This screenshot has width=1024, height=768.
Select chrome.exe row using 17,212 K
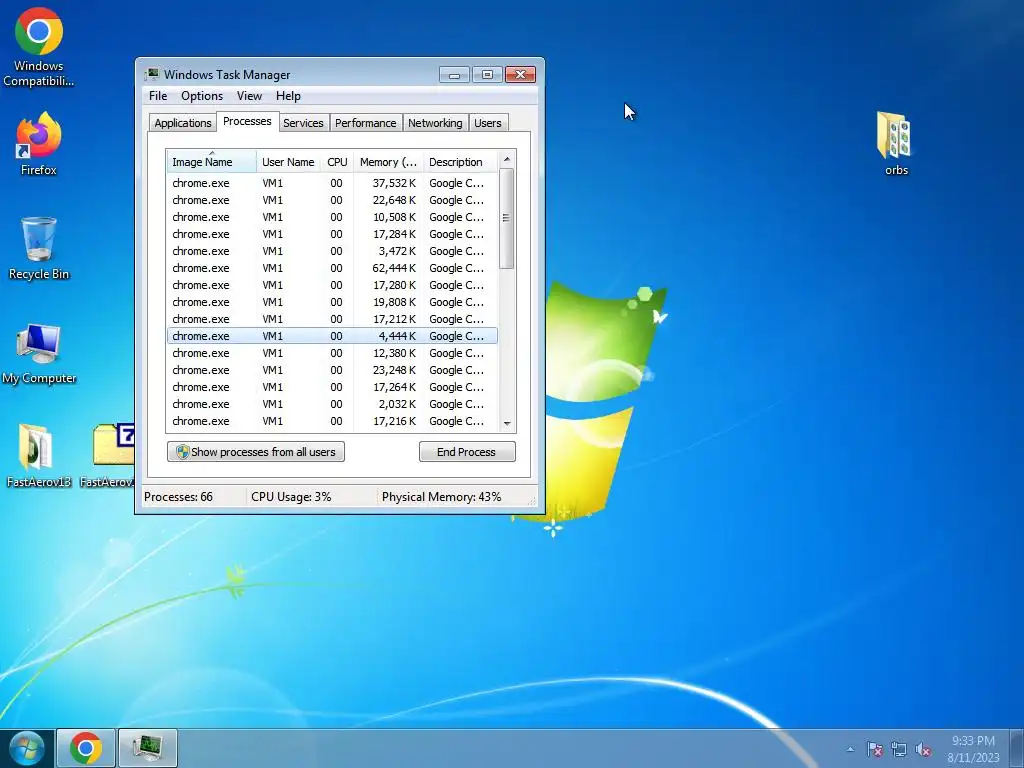(x=332, y=319)
